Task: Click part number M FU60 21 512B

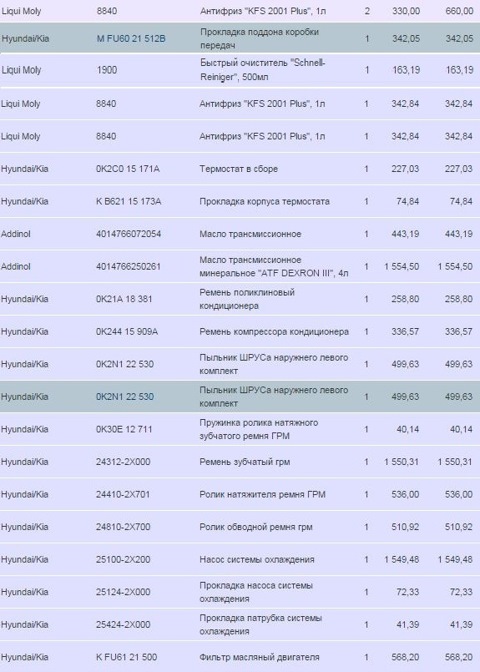Action: tap(131, 39)
